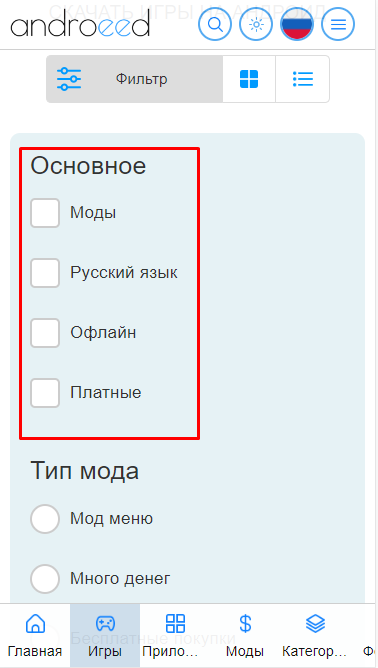Open the Игры tab

coord(105,635)
